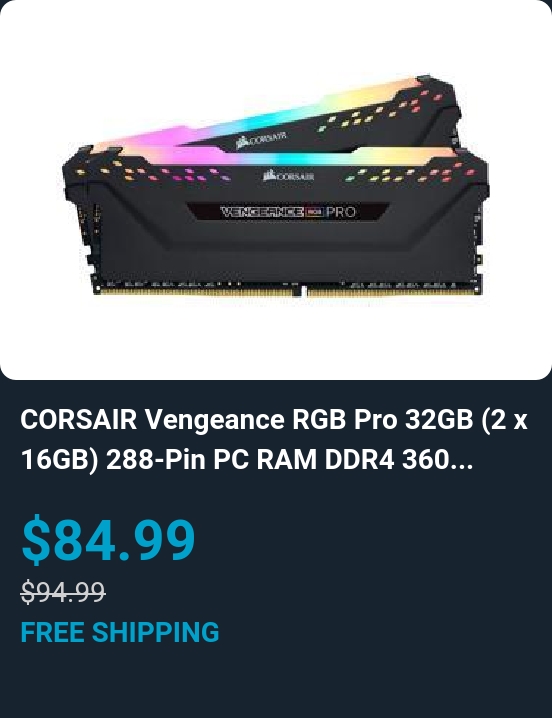Click the "288-Pin PC RAM DDR4" title line
Screen dimensions: 552x718
[250, 460]
